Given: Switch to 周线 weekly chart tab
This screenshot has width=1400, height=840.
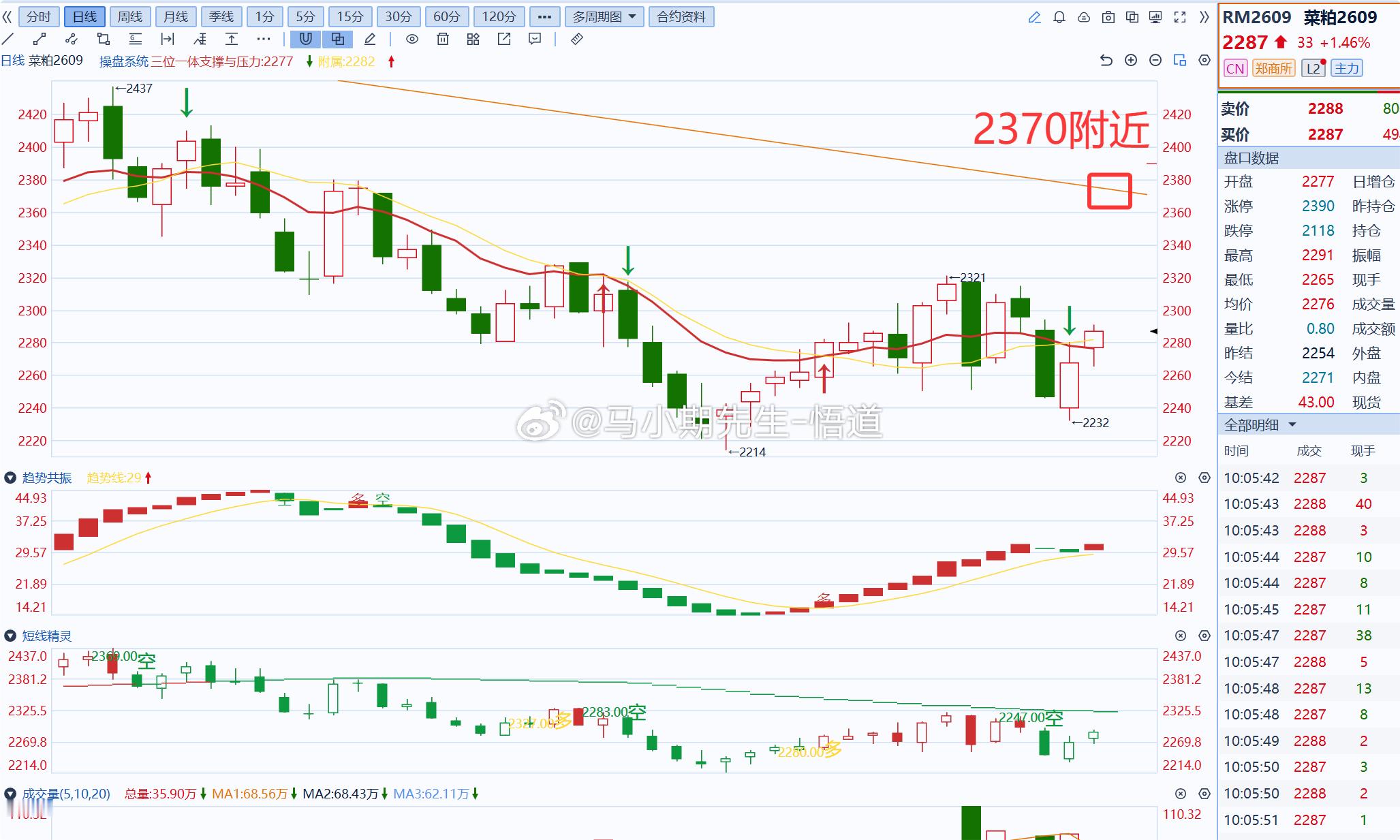Looking at the screenshot, I should pos(130,16).
